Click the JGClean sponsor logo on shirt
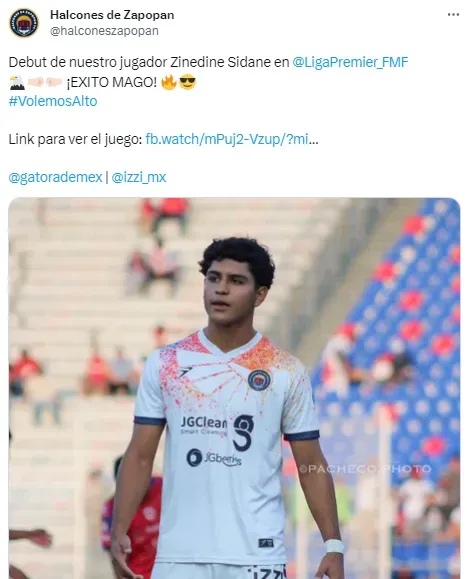This screenshot has width=467, height=579. (x=203, y=425)
